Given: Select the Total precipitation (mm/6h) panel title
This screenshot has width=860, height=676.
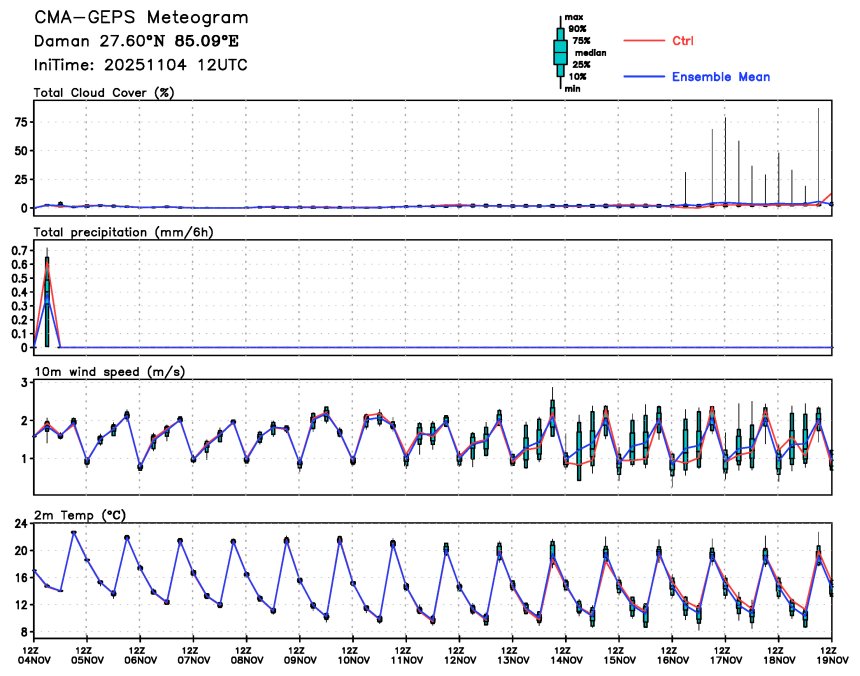Looking at the screenshot, I should 124,231.
